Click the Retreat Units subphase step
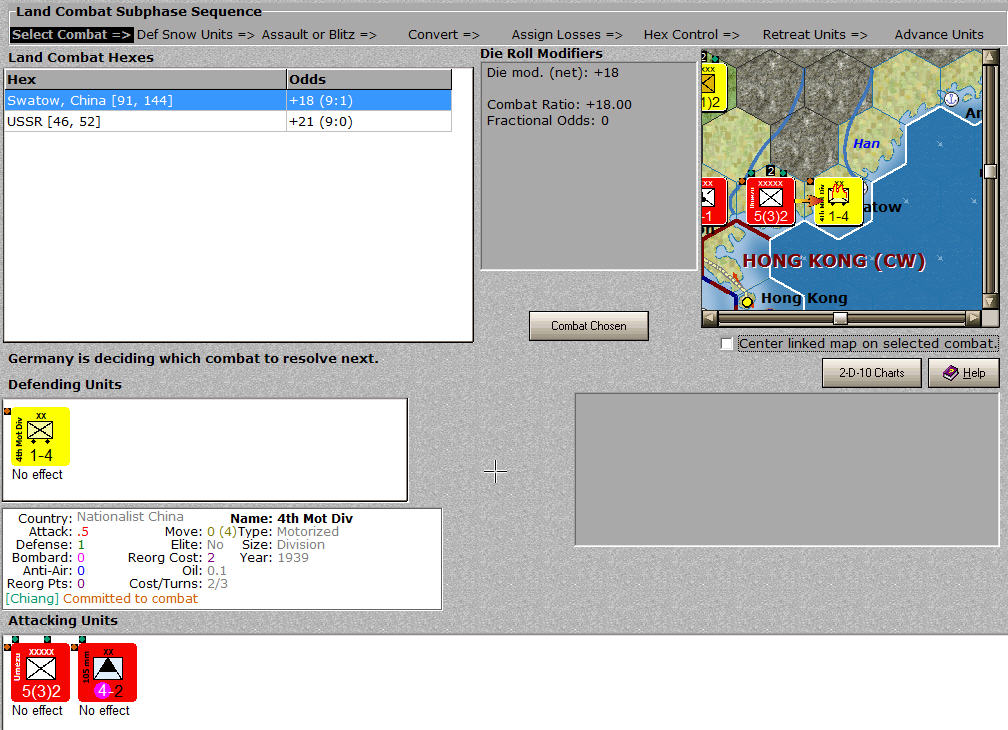This screenshot has height=730, width=1008. [815, 35]
